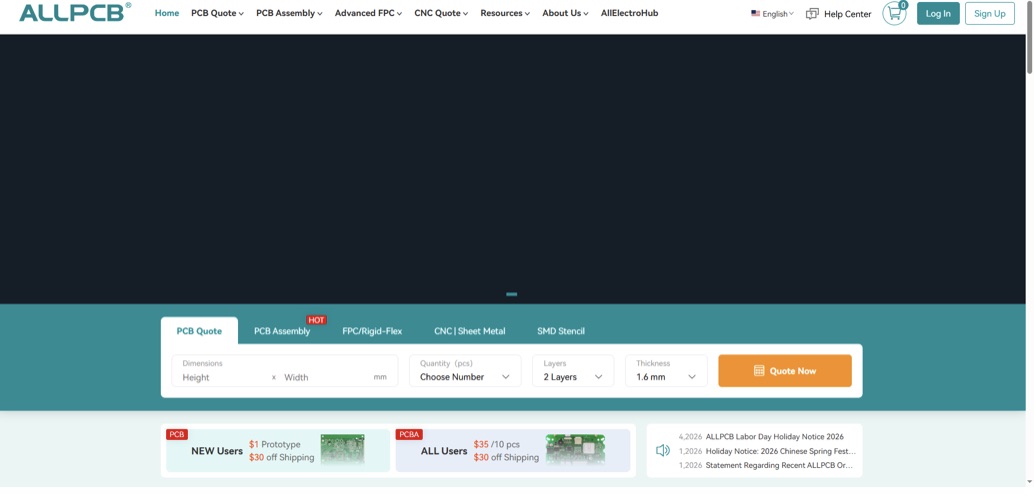Click the red PCB promo badge
Viewport: 1034px width, 496px height.
pos(177,434)
